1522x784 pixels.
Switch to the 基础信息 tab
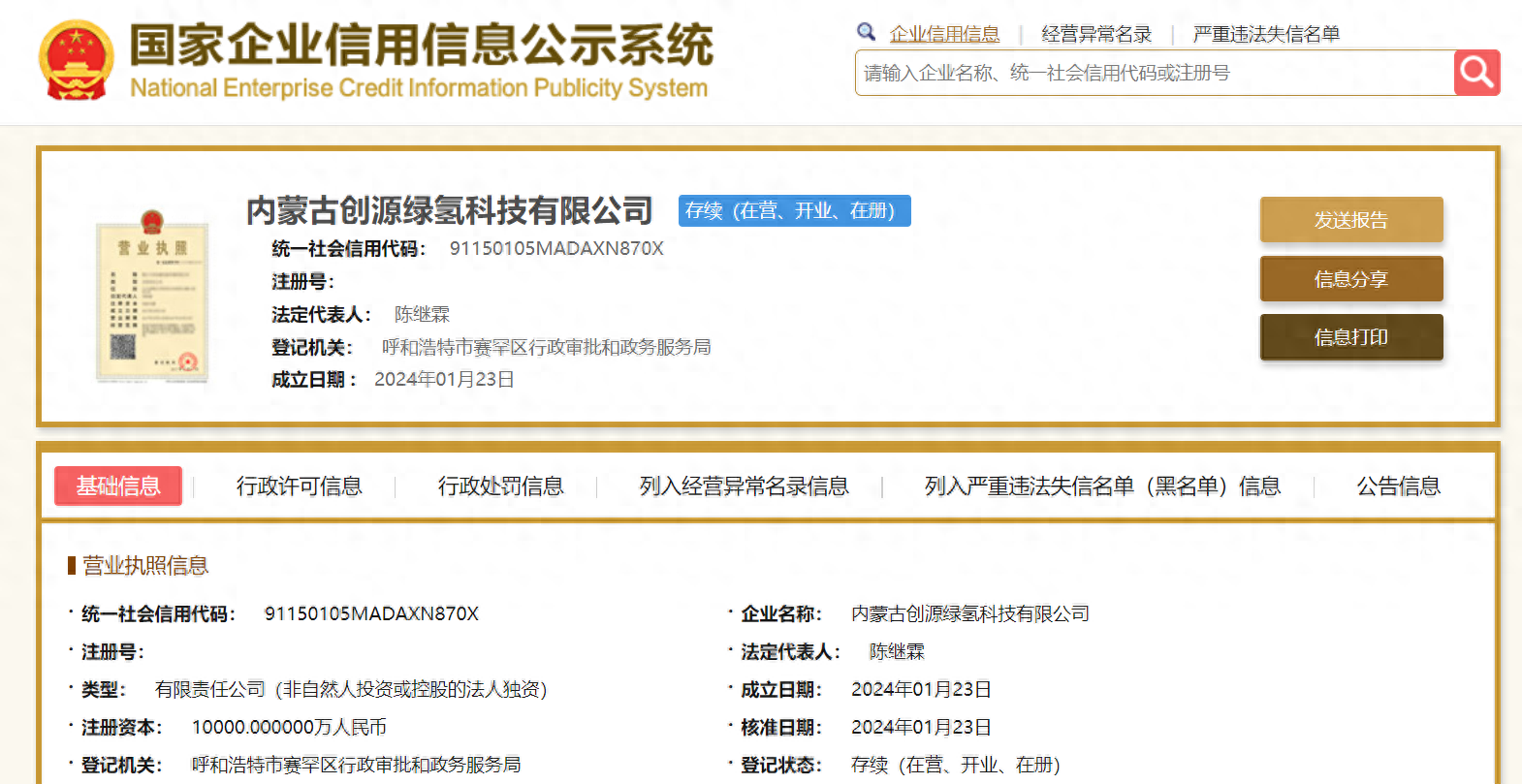pyautogui.click(x=118, y=486)
